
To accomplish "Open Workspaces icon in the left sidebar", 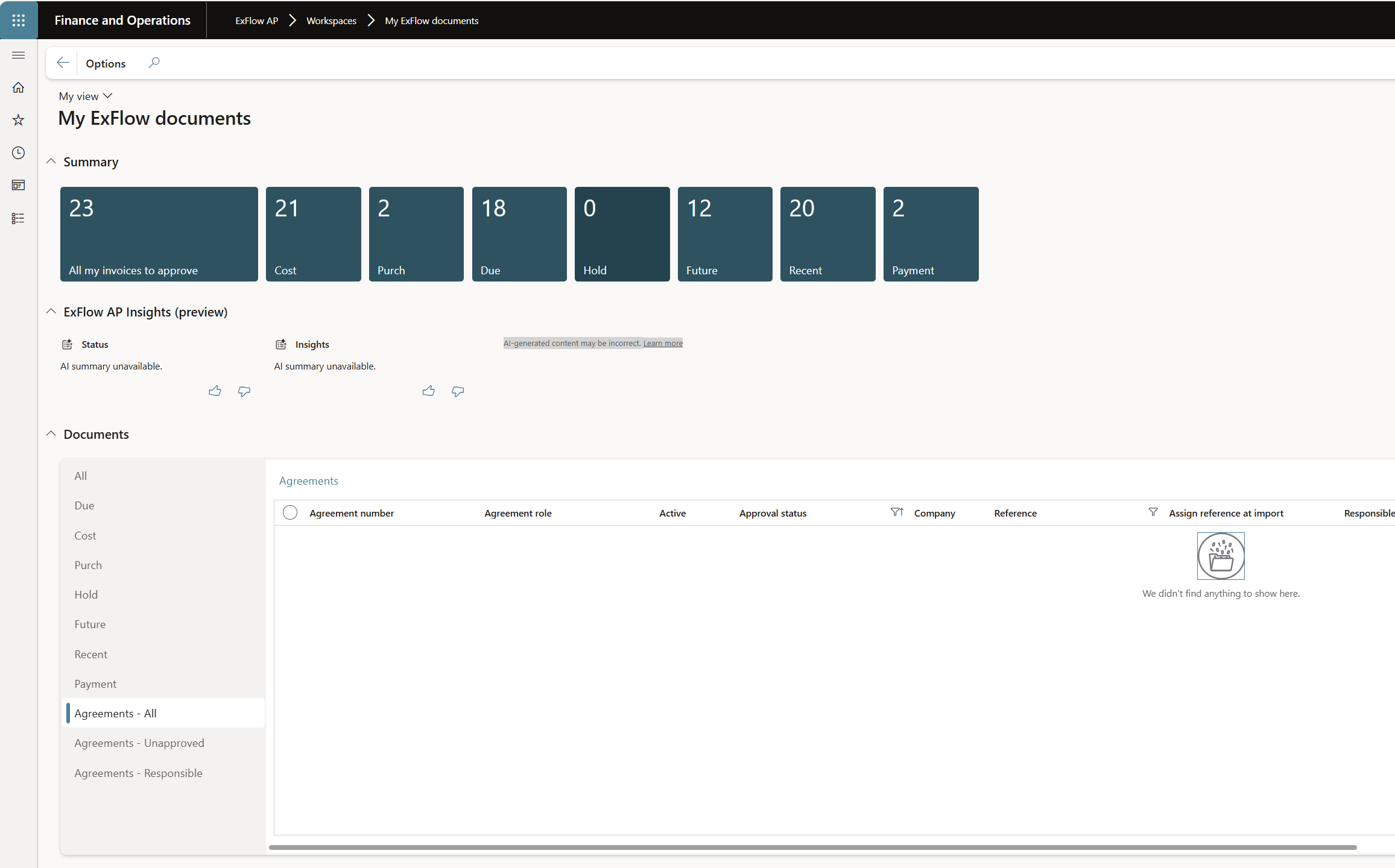I will pos(19,185).
